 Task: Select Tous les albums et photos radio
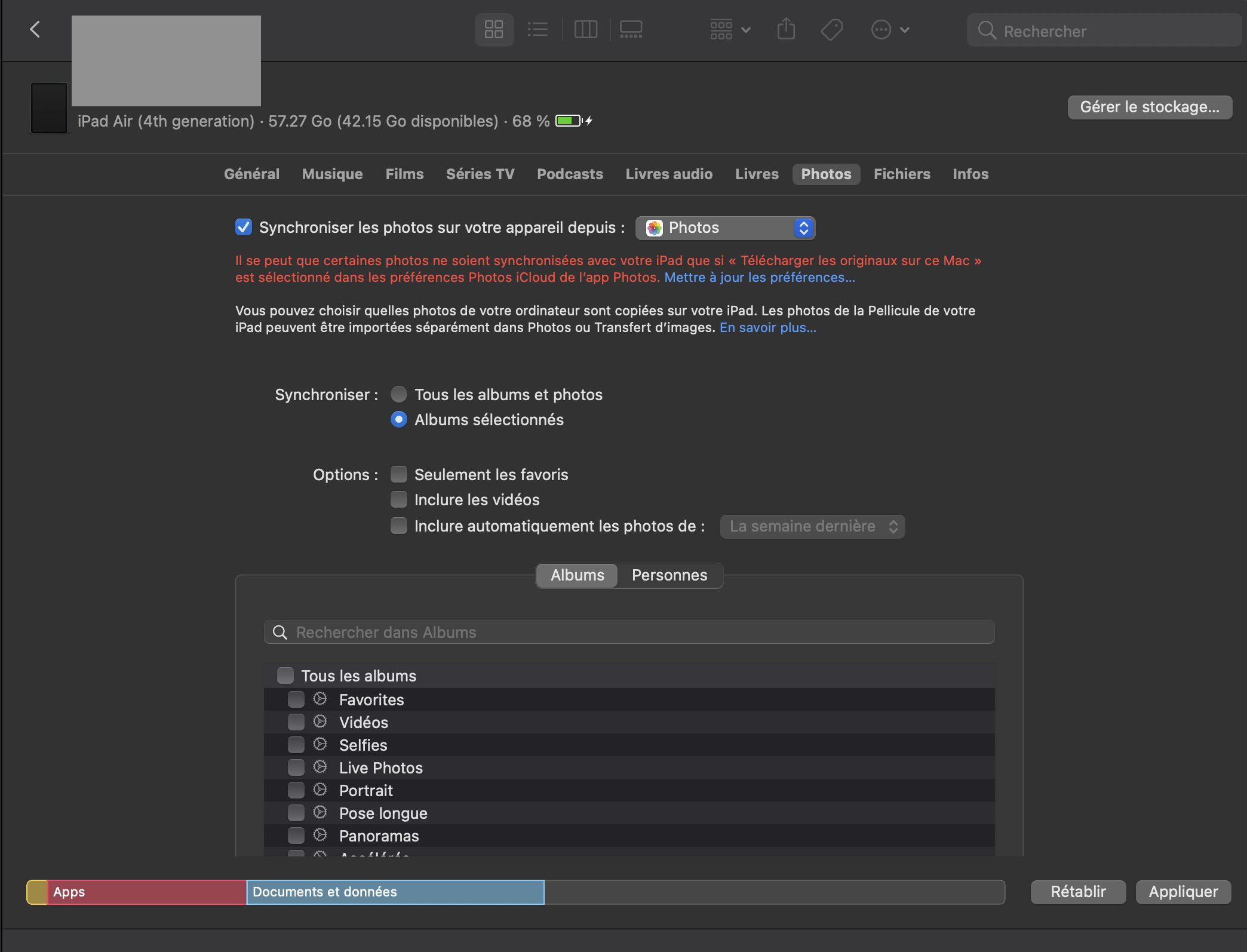click(398, 395)
